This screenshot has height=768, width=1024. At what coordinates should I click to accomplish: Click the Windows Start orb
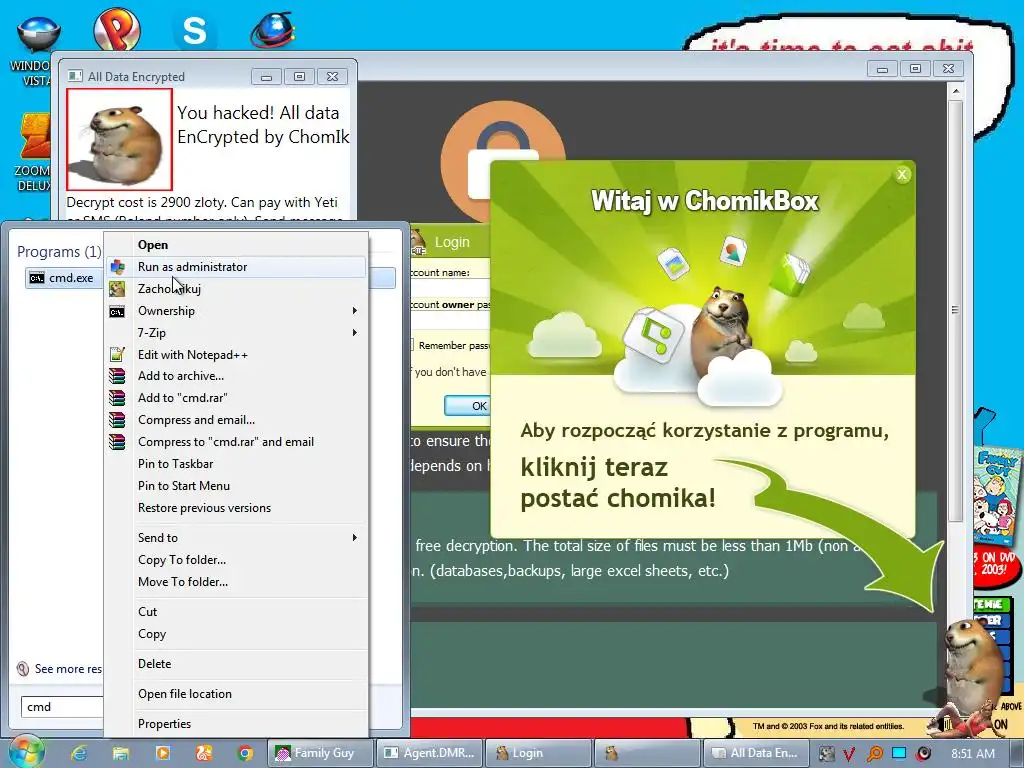click(x=26, y=752)
